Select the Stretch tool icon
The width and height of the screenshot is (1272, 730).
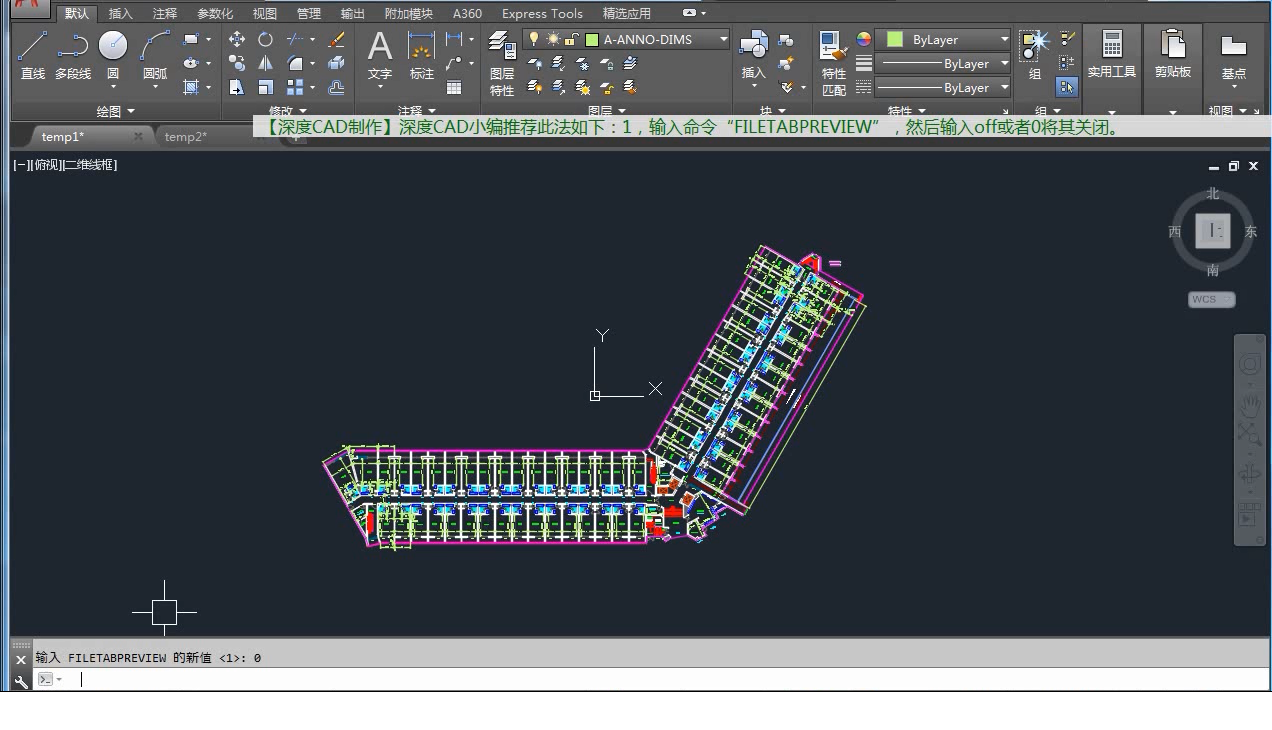(237, 87)
